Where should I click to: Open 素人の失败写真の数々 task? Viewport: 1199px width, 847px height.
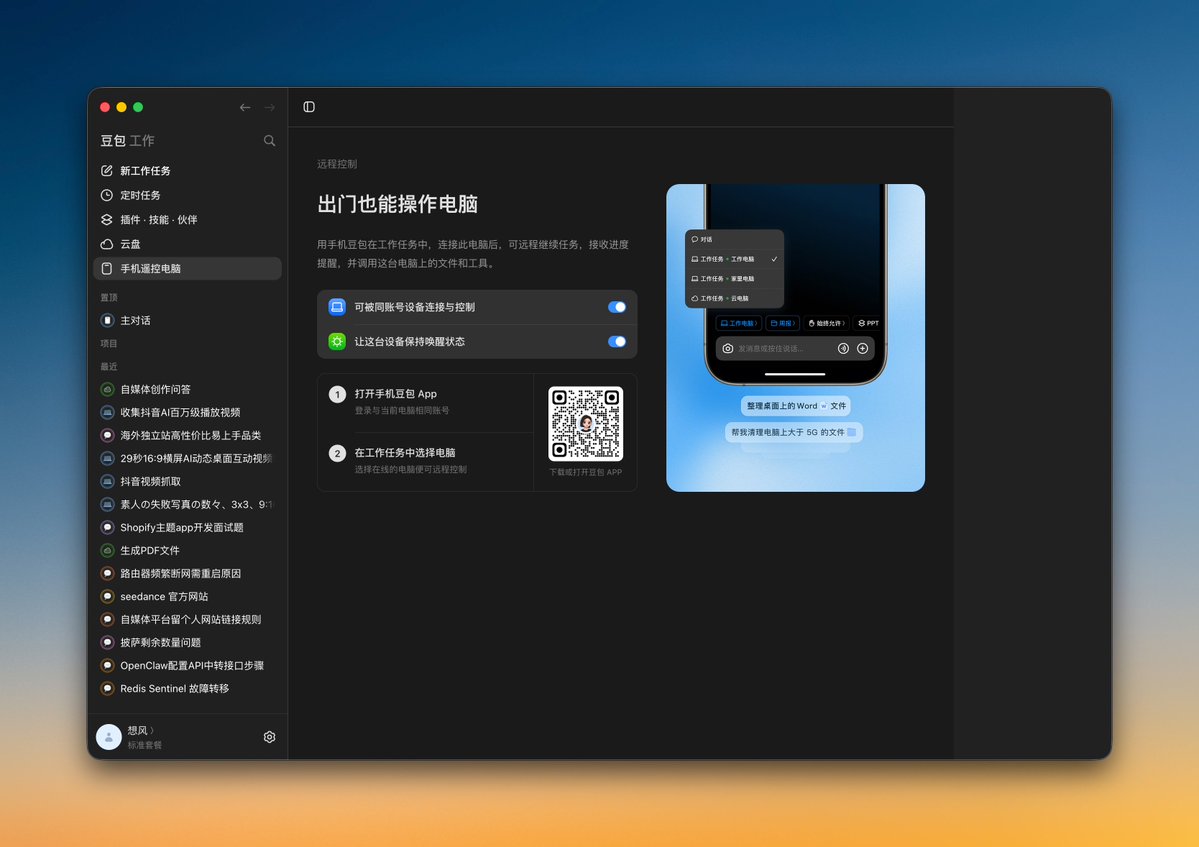187,505
